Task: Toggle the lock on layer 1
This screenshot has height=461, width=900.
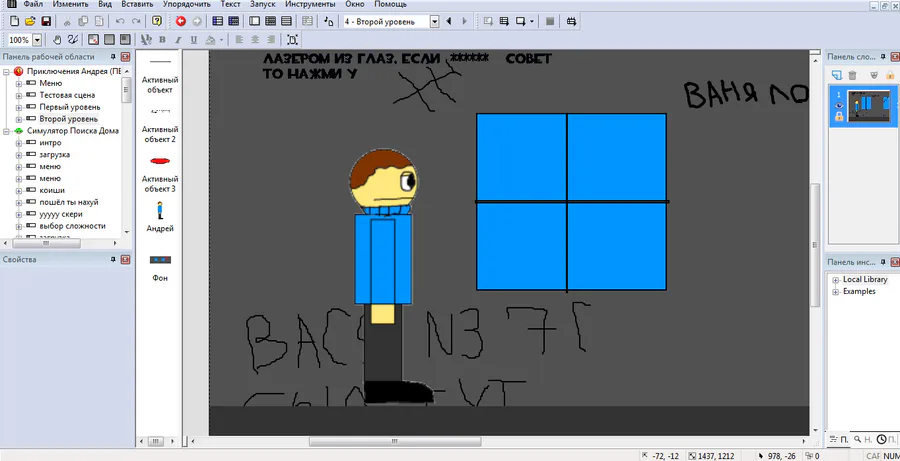Action: (839, 117)
